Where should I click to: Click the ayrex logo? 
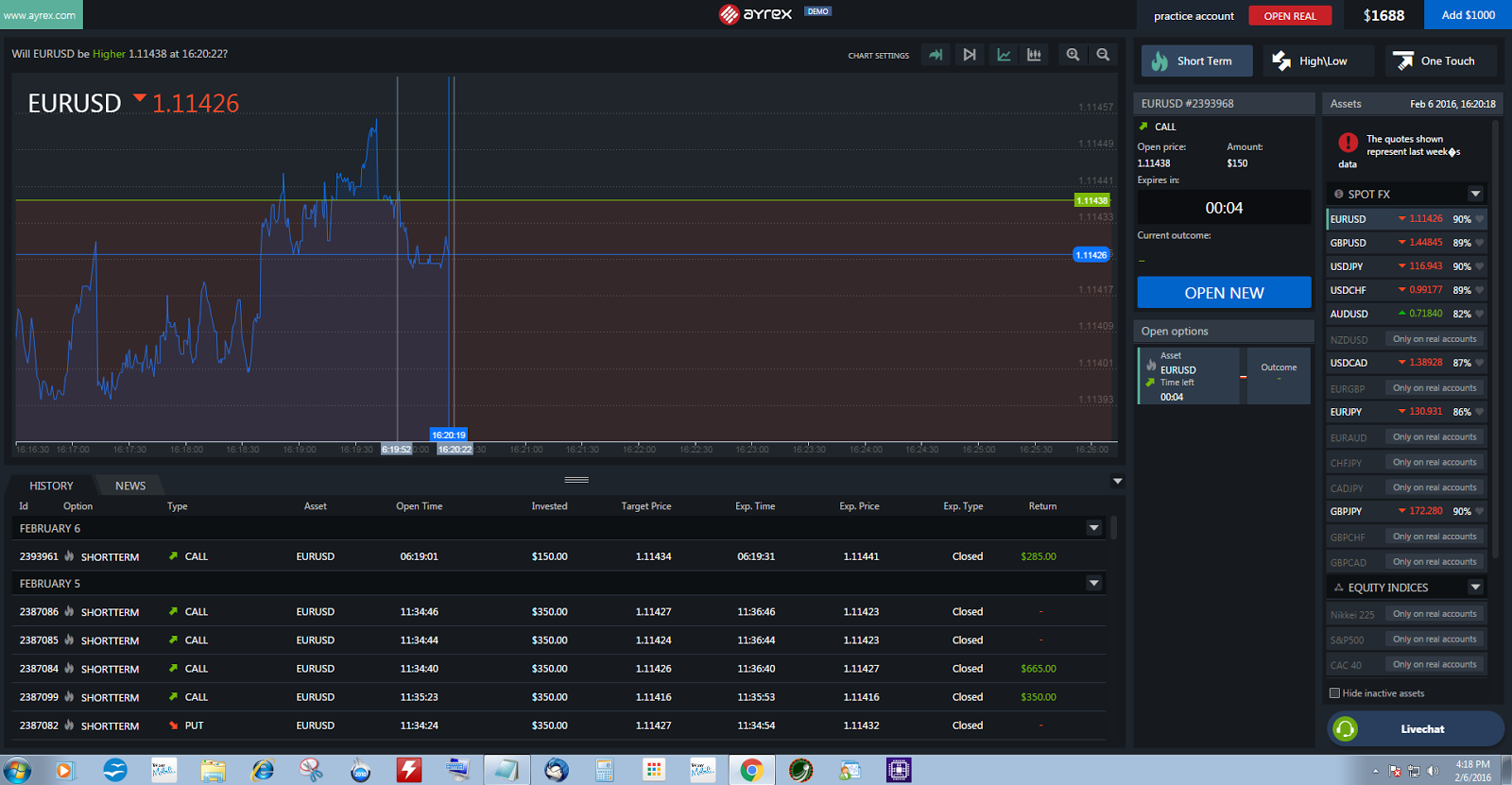click(756, 13)
